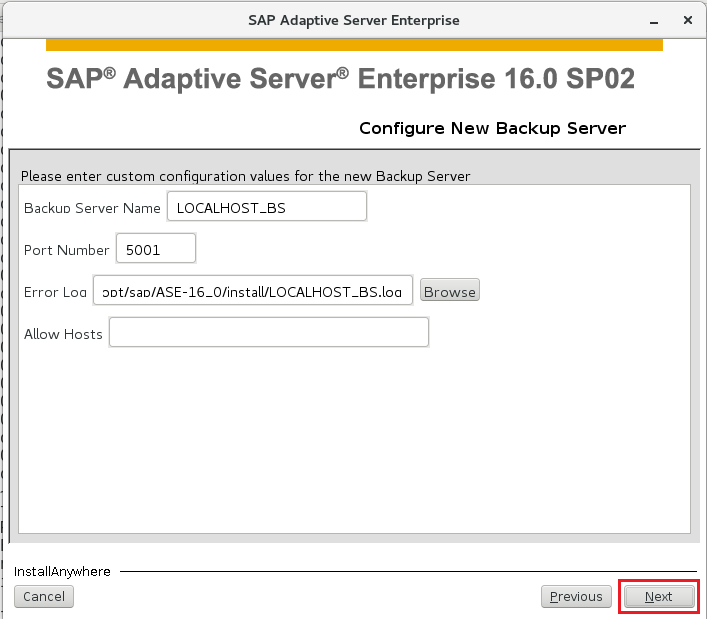707x619 pixels.
Task: Close the SAP Adaptive Server Enterprise window
Action: (688, 20)
